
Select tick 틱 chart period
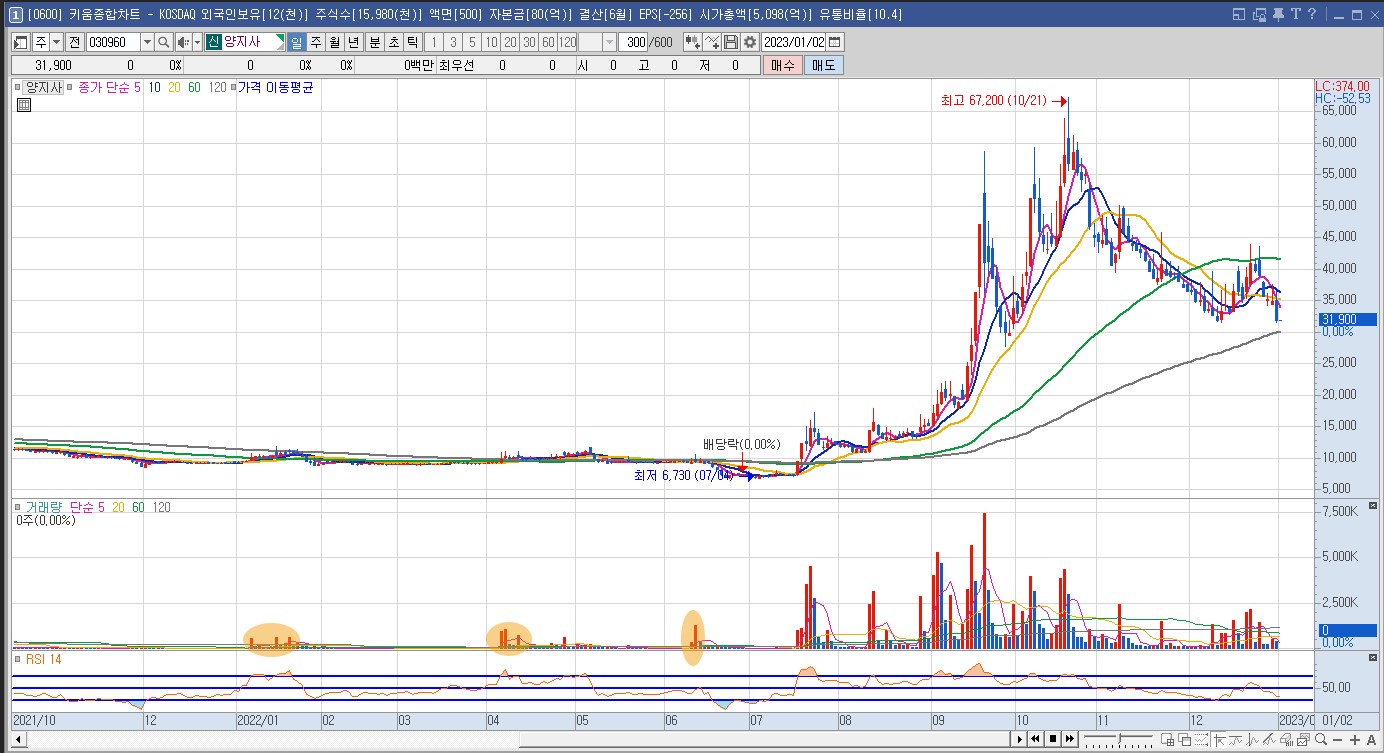(412, 42)
